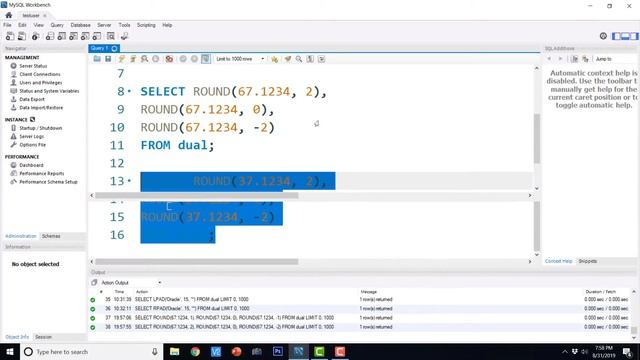This screenshot has width=640, height=360.
Task: Toggle auto-commit mode button
Action: click(x=206, y=59)
